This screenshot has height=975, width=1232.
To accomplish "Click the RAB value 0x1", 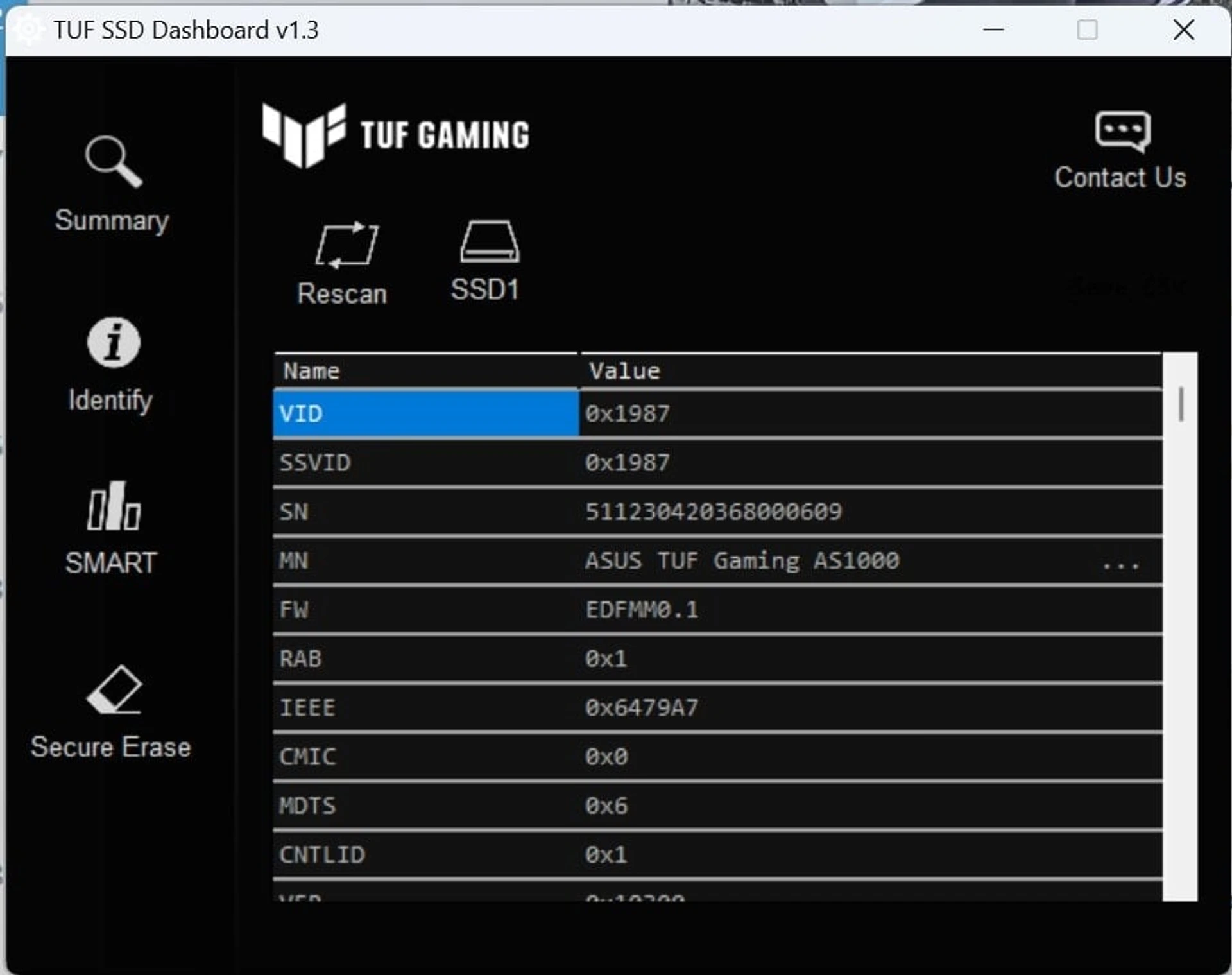I will [606, 659].
